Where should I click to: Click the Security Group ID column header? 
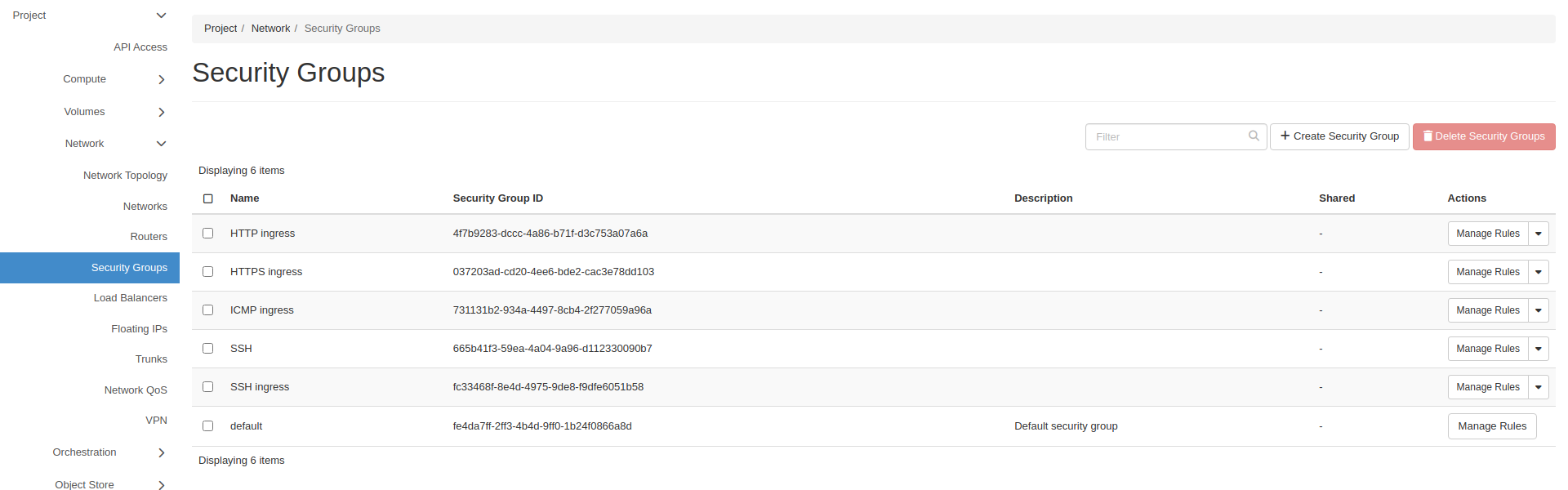[x=498, y=198]
